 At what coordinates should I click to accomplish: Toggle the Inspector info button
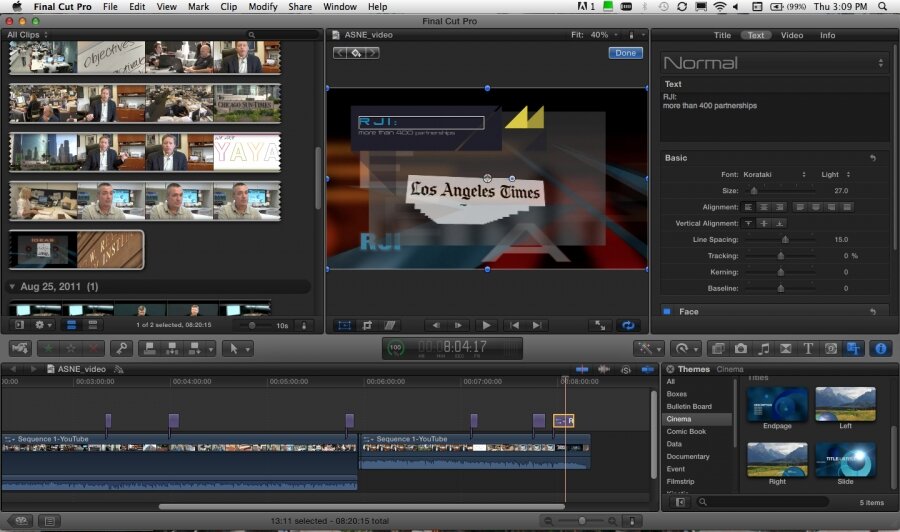pos(880,348)
